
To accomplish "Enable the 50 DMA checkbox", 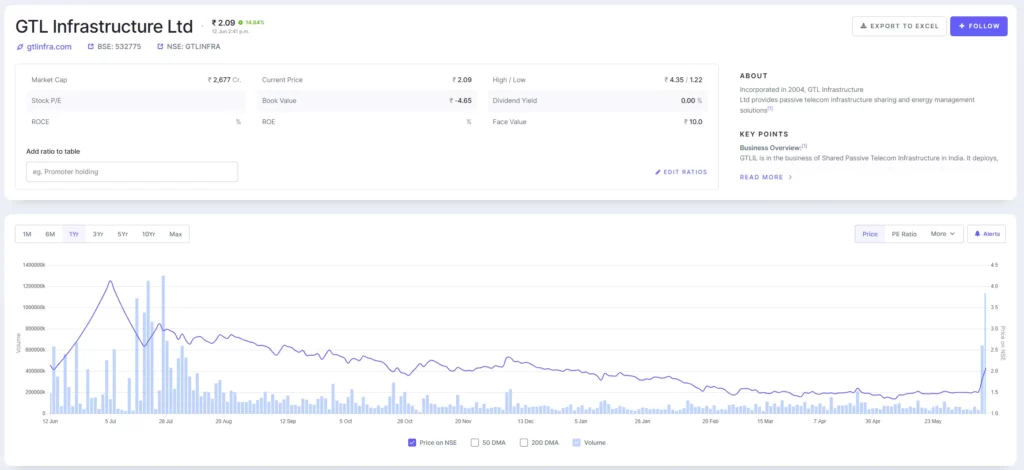I will (474, 442).
